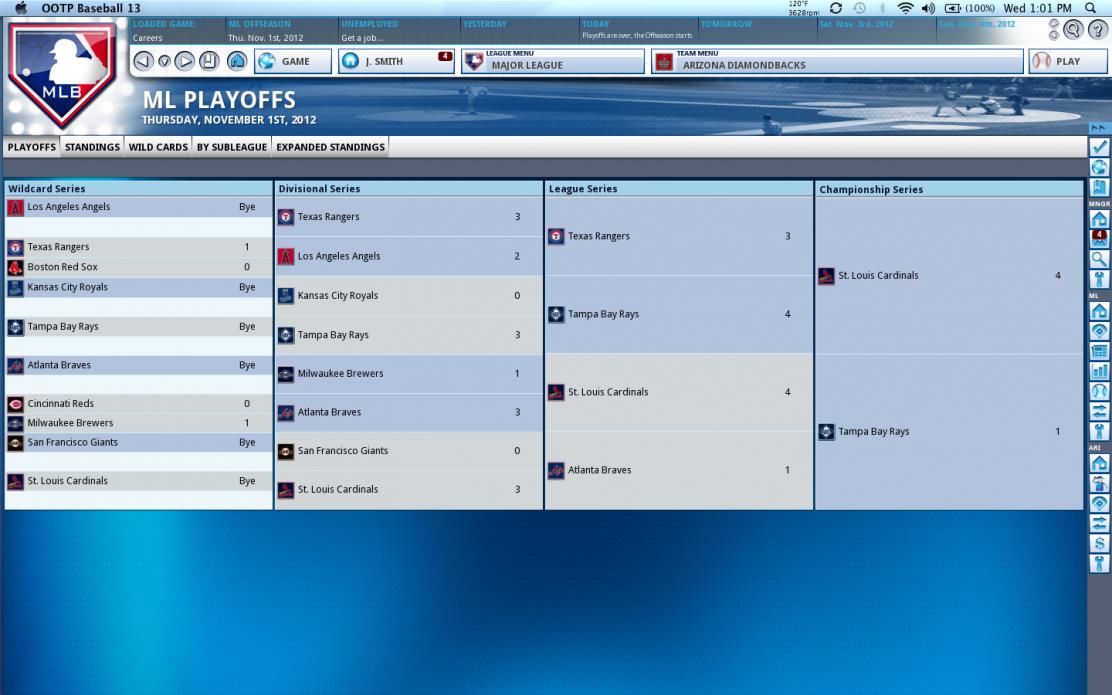Image resolution: width=1112 pixels, height=695 pixels.
Task: Go to the home screen icon in toolbar
Action: (237, 62)
